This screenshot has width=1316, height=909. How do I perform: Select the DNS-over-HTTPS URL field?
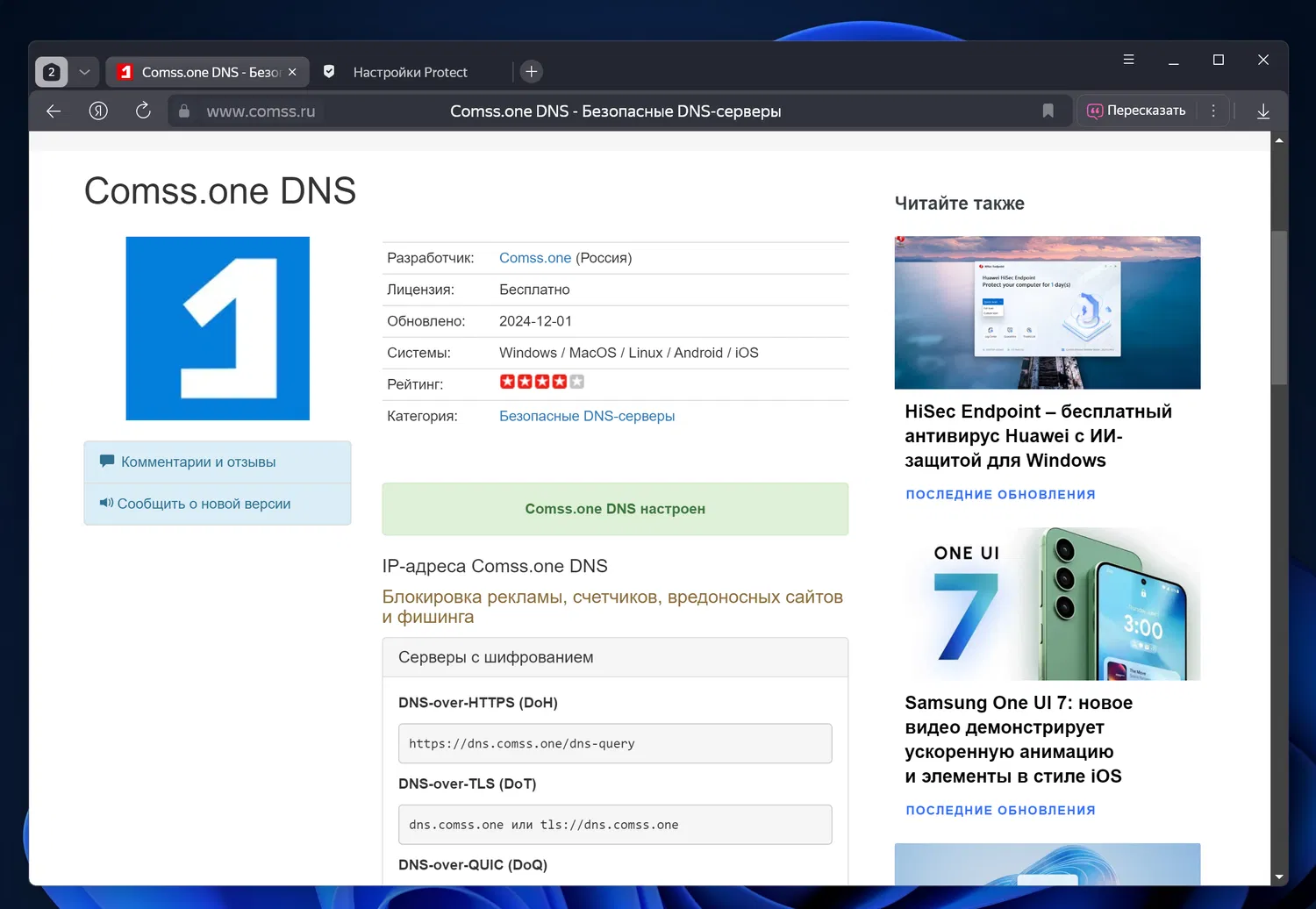(x=614, y=743)
